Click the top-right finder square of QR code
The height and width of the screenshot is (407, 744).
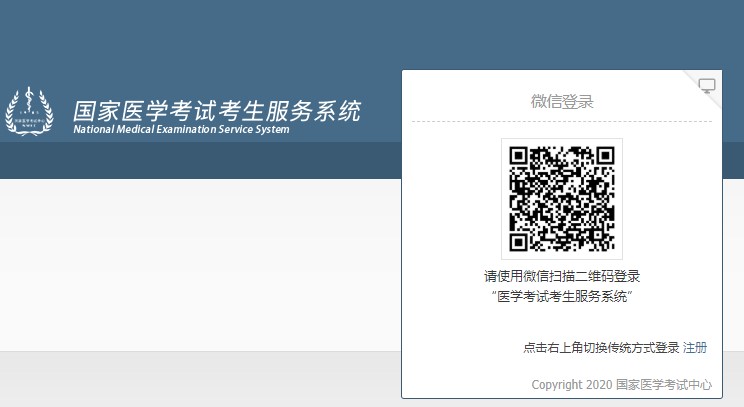(x=603, y=157)
